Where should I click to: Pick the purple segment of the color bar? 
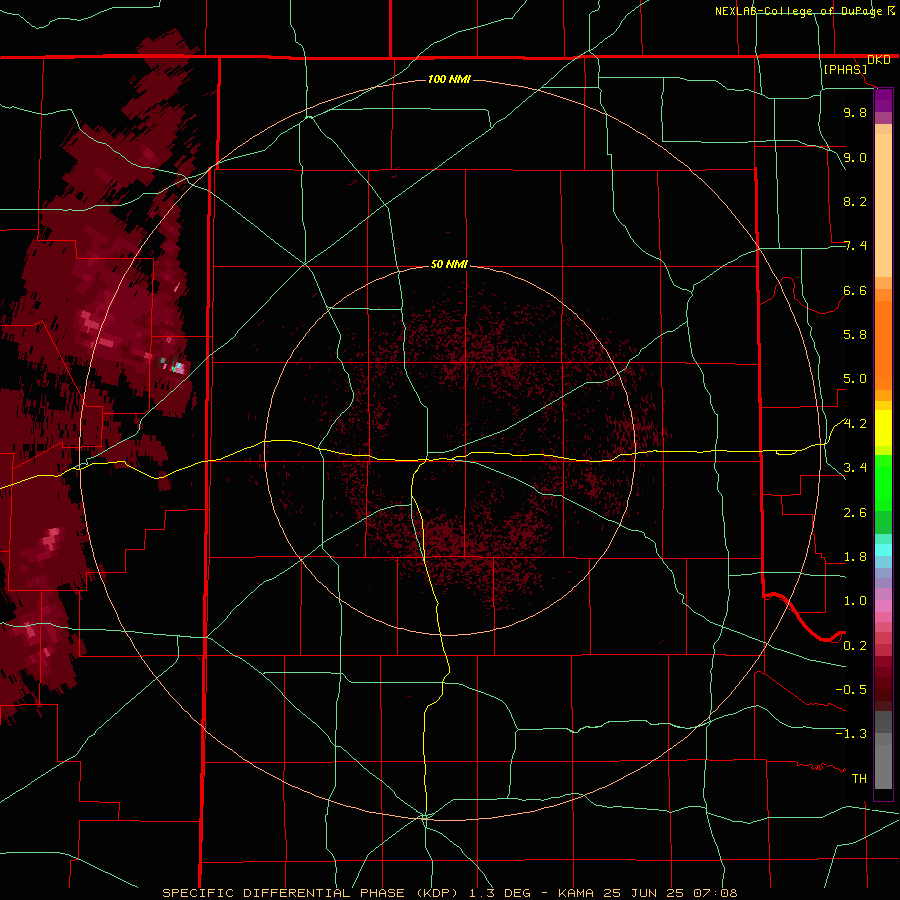pos(883,101)
